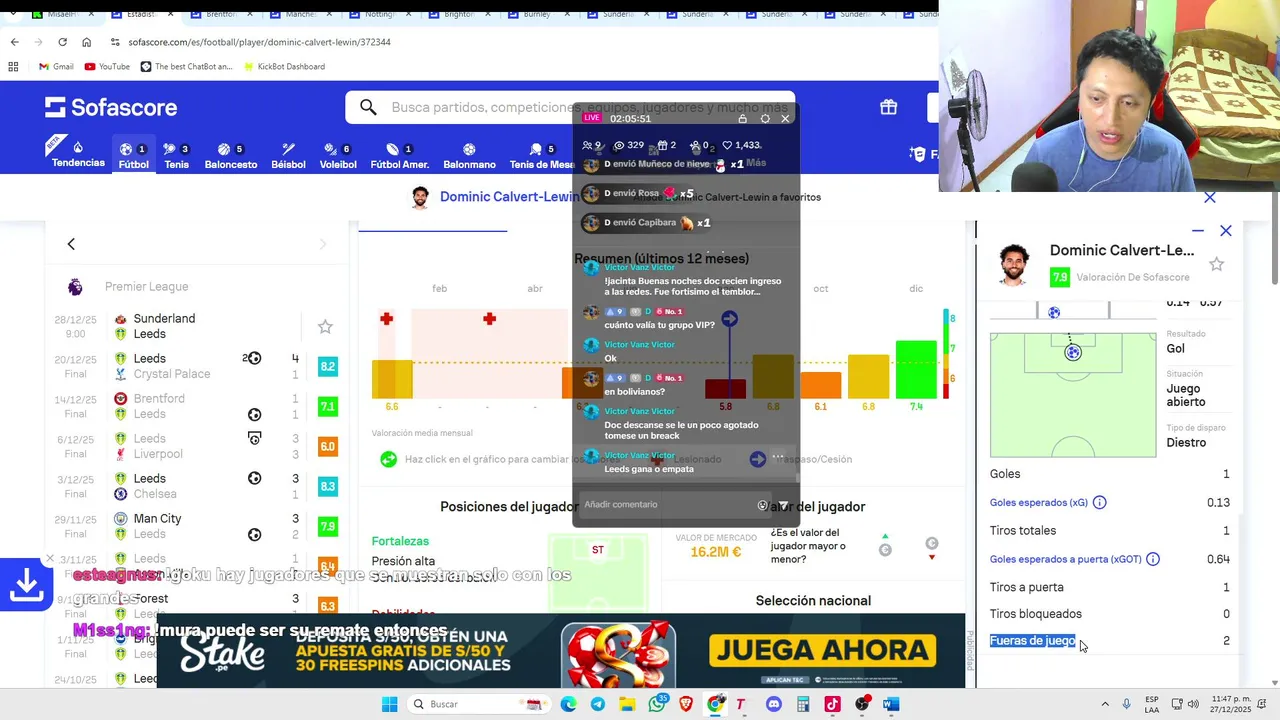Show hidden system tray icons chevron
Screen dimensions: 1280x720
[x=1105, y=704]
